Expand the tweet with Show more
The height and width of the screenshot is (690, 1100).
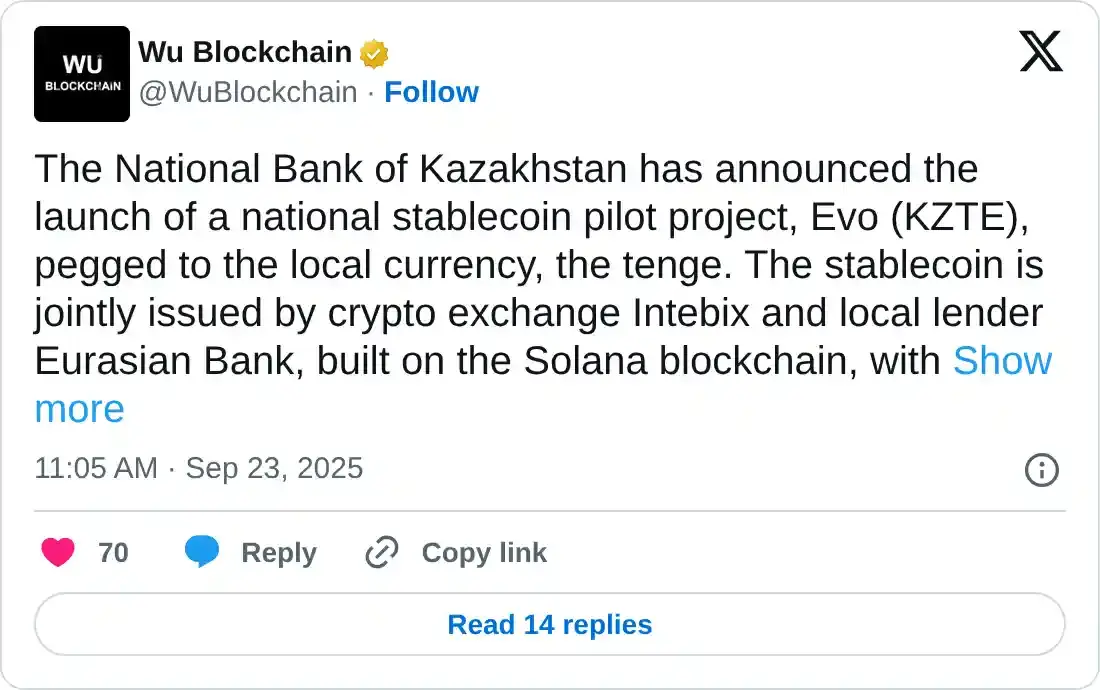[x=1001, y=361]
